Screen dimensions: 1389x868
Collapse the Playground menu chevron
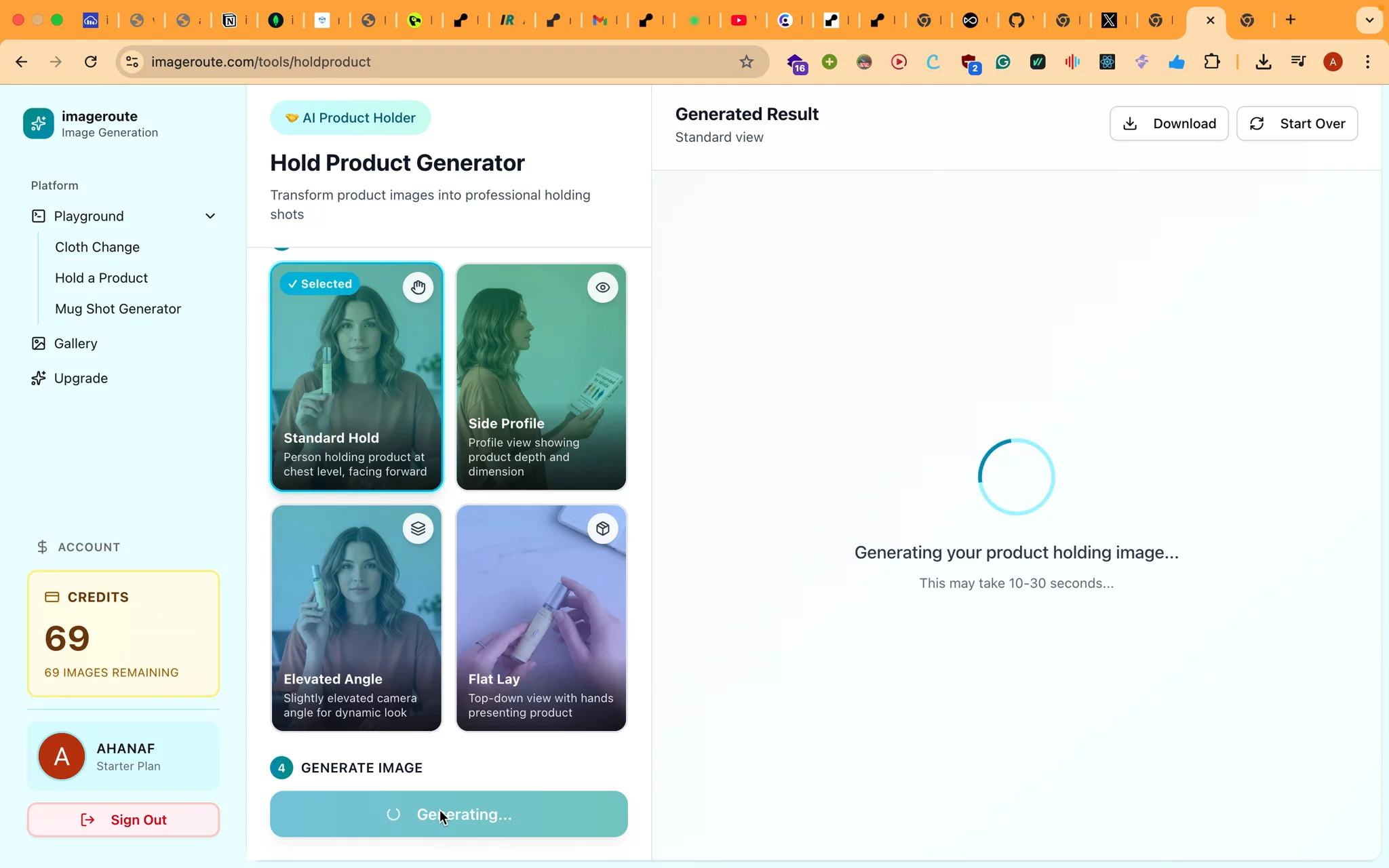210,216
